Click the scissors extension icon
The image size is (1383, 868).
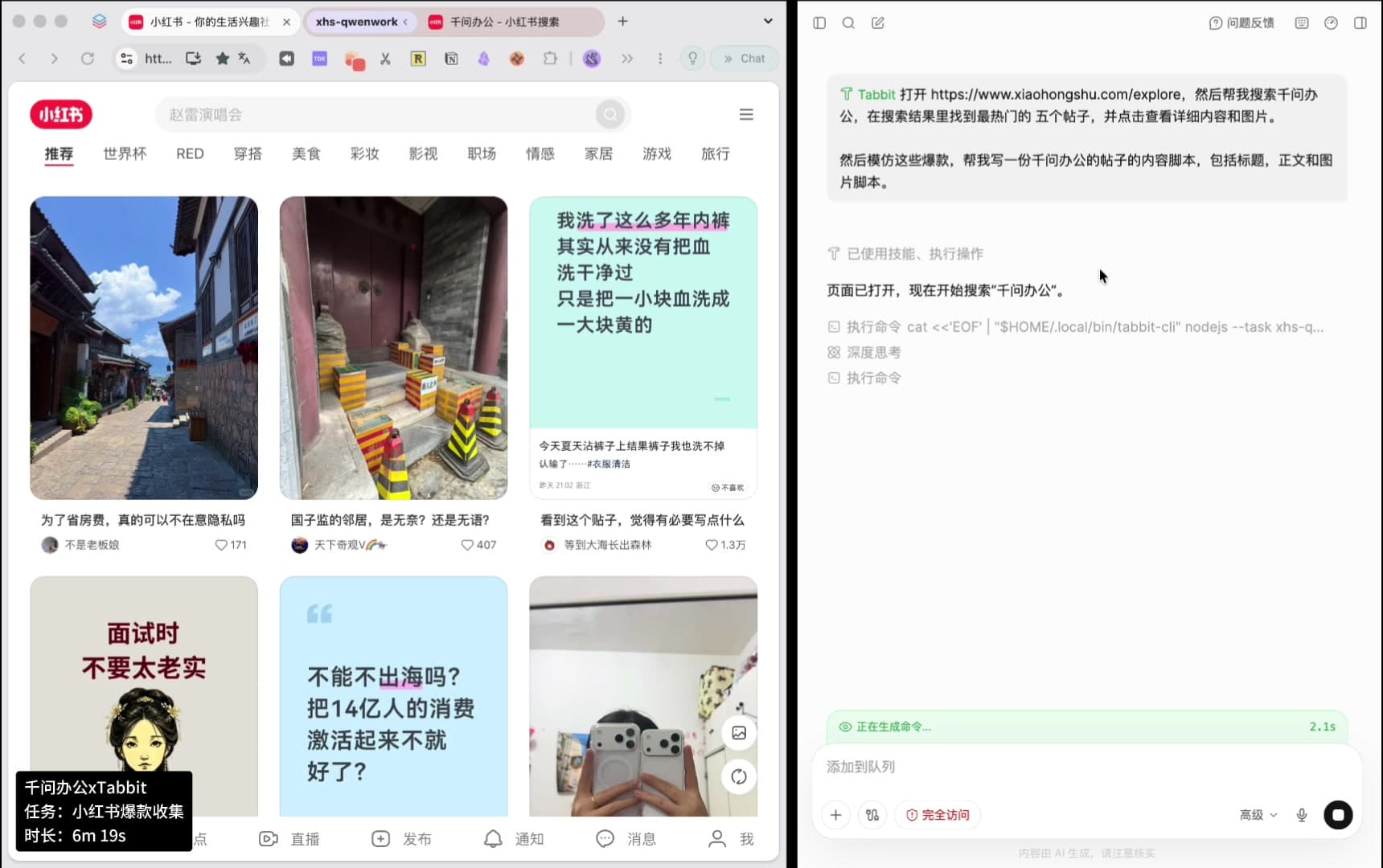(x=385, y=59)
